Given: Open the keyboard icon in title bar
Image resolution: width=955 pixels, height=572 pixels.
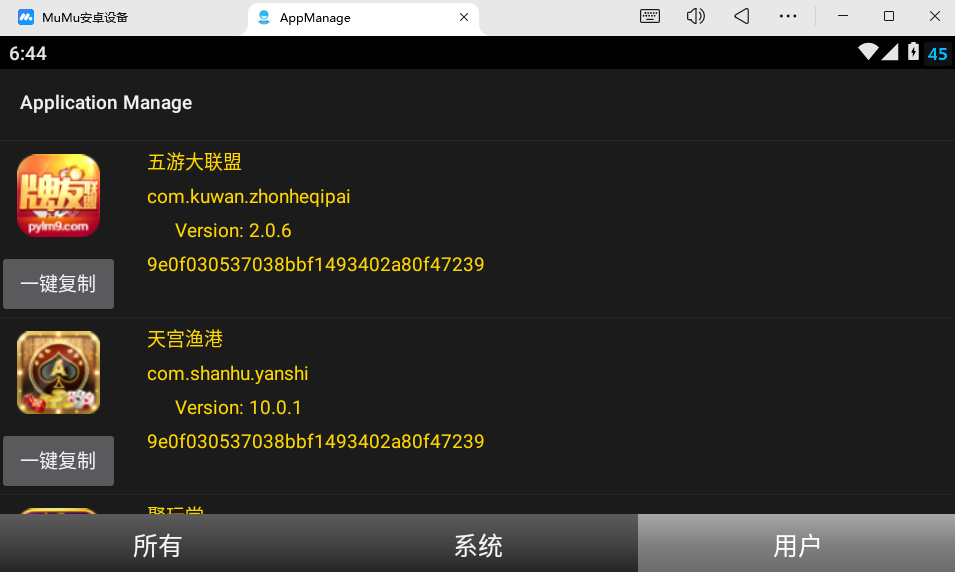Looking at the screenshot, I should (x=650, y=17).
